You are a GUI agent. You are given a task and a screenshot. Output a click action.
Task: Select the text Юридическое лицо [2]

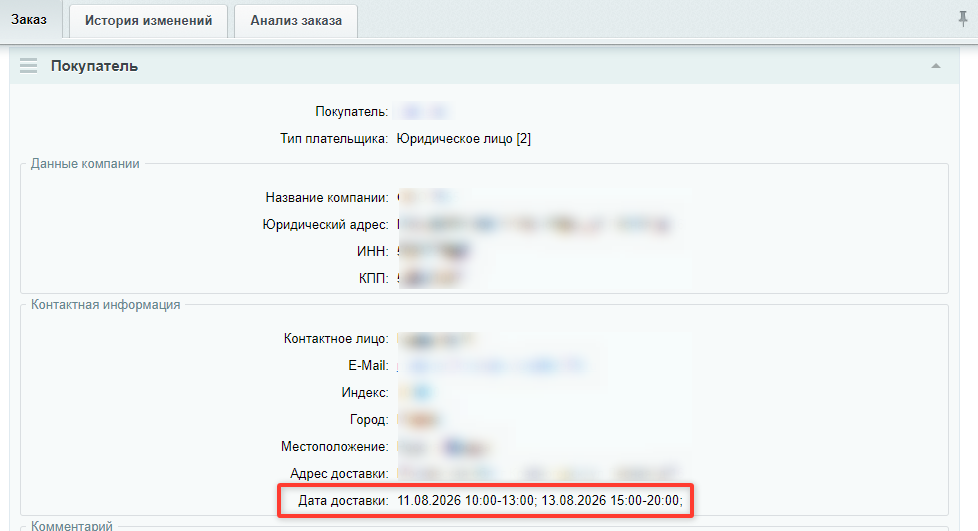pos(463,139)
